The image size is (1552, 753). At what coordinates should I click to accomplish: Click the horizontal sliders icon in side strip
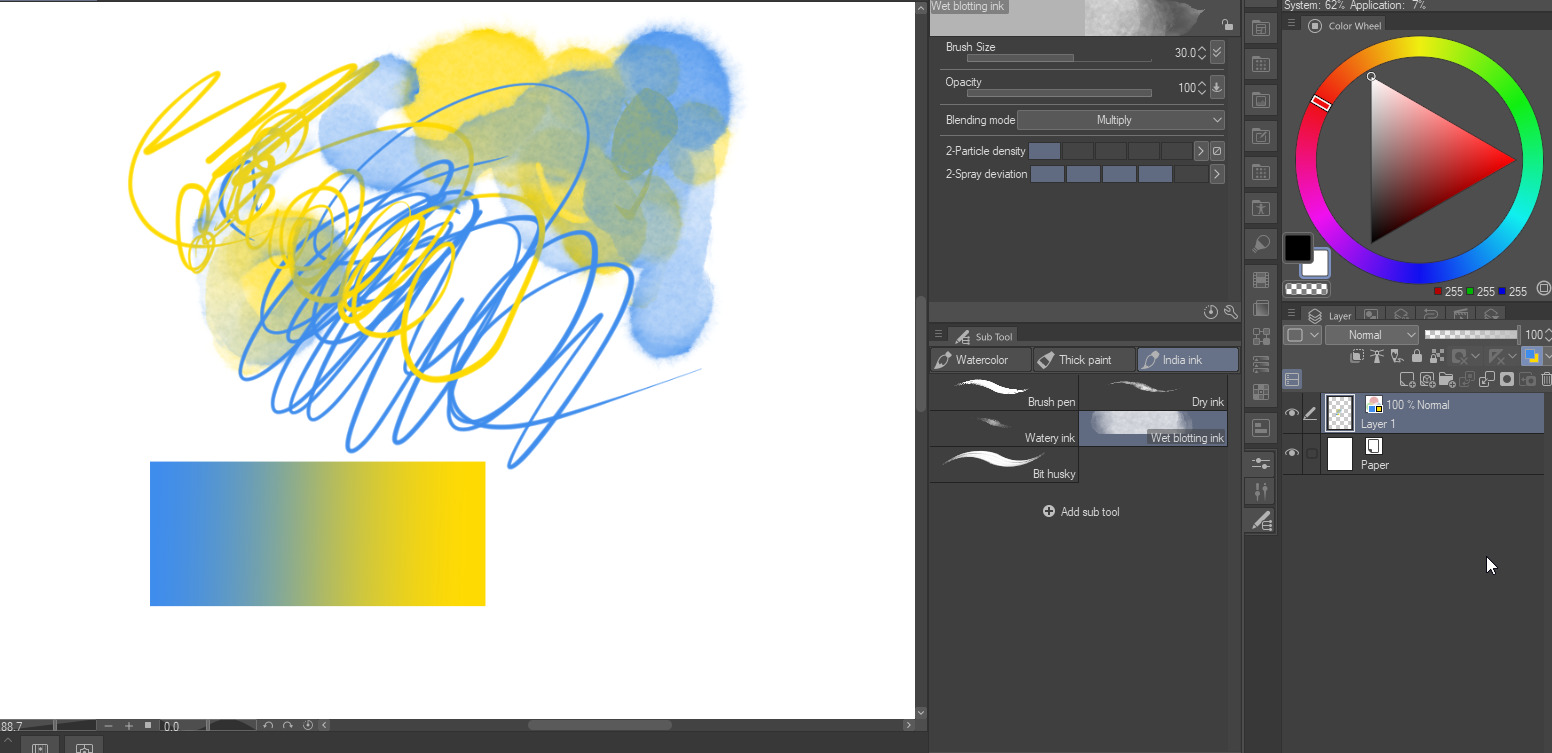[x=1260, y=463]
